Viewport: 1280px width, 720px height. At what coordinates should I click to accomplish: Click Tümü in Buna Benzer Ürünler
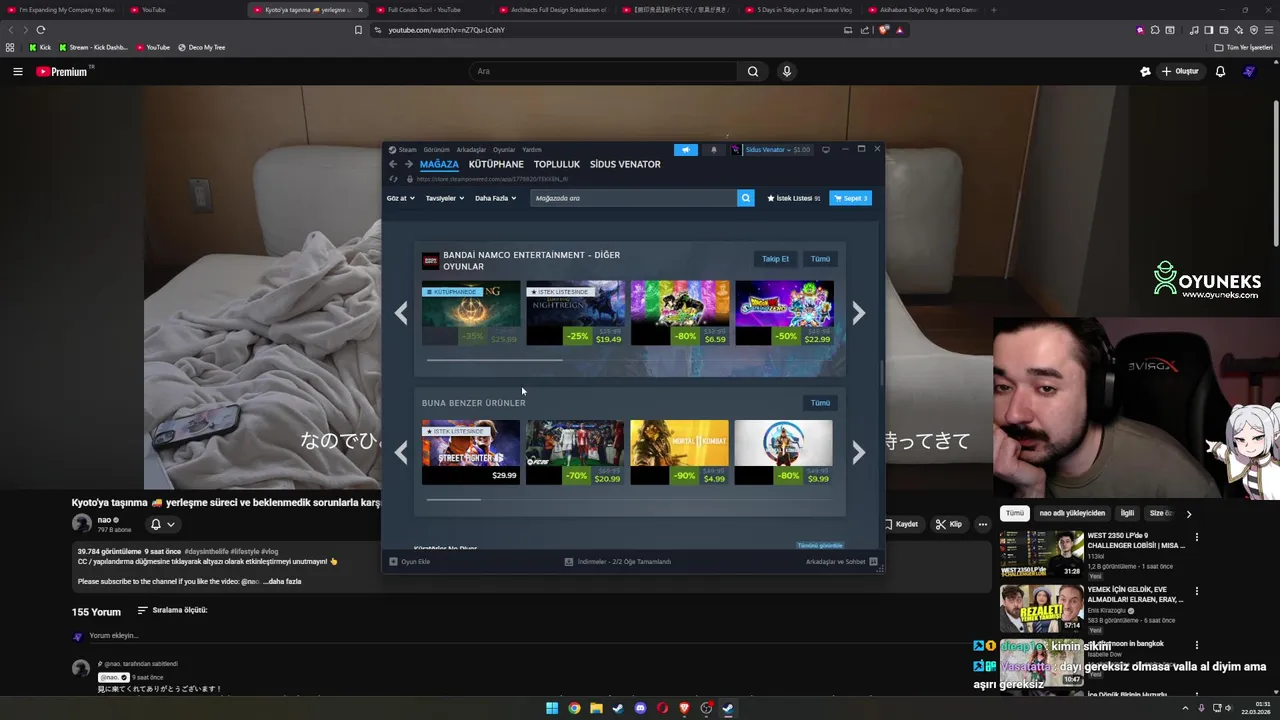point(820,403)
